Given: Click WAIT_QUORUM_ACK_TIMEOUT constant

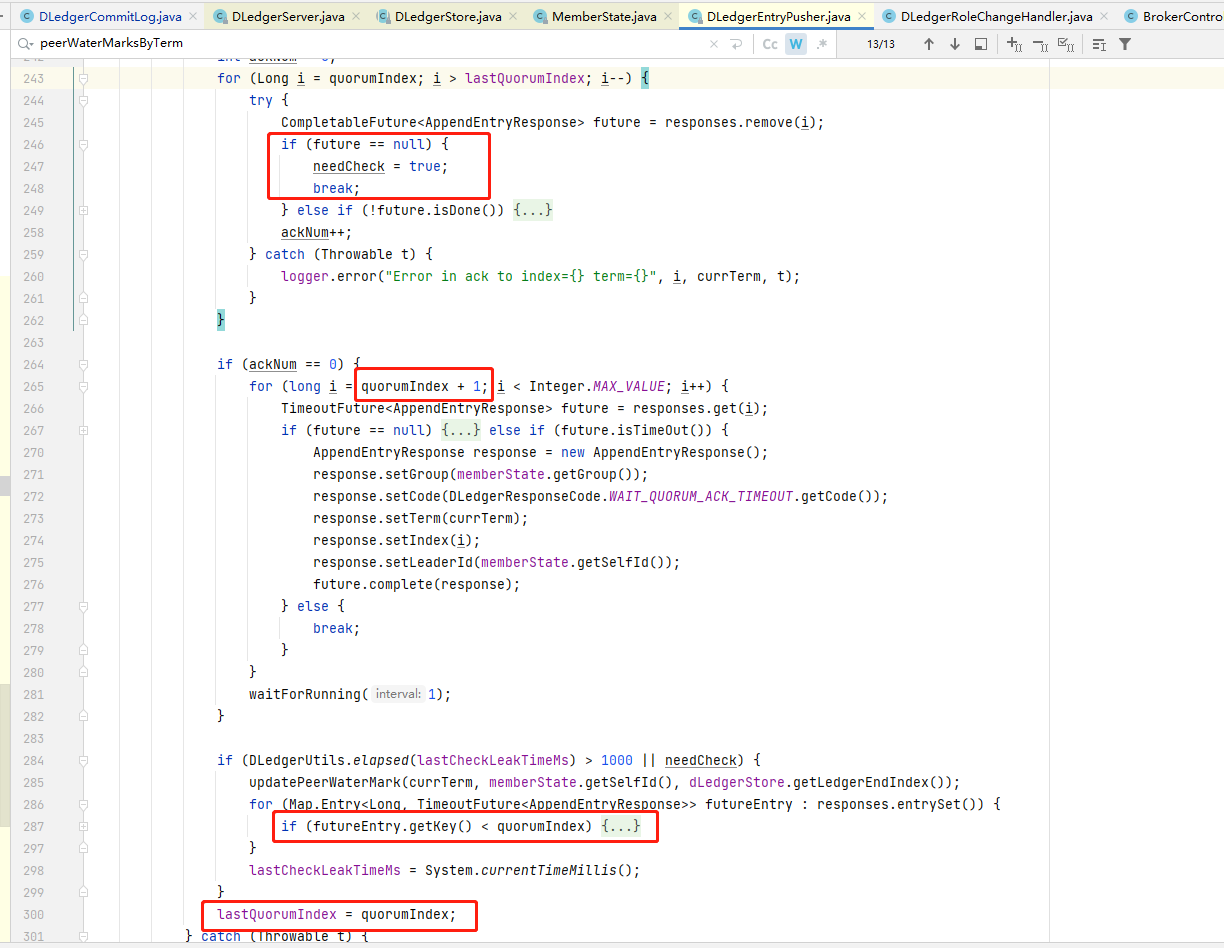Looking at the screenshot, I should (x=700, y=496).
